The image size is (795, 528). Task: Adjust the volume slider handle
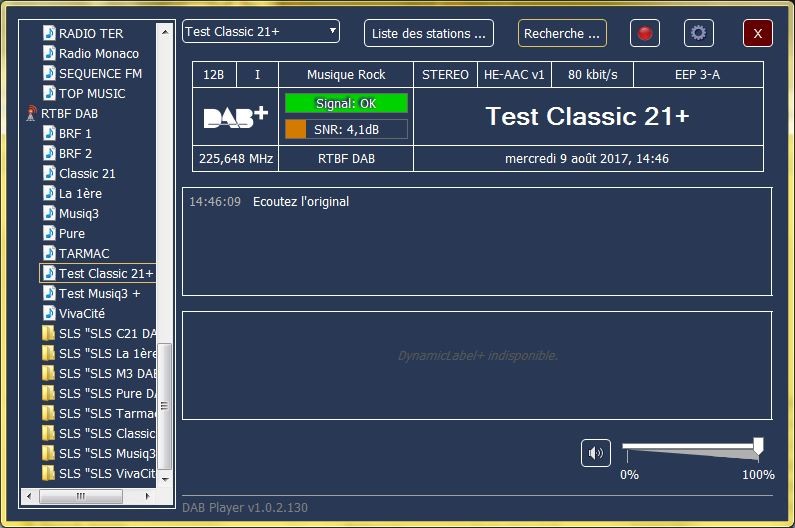point(758,446)
